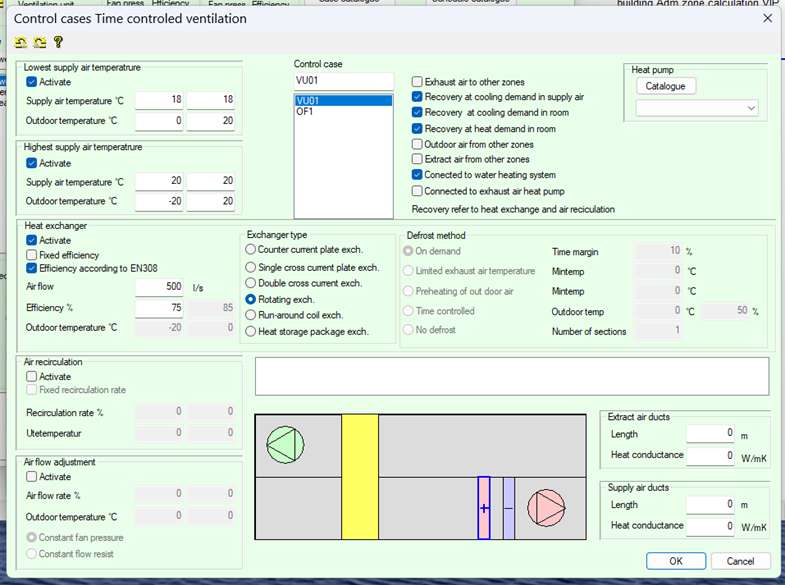The height and width of the screenshot is (585, 785).
Task: Click the pink supply fan symbol
Action: point(546,507)
